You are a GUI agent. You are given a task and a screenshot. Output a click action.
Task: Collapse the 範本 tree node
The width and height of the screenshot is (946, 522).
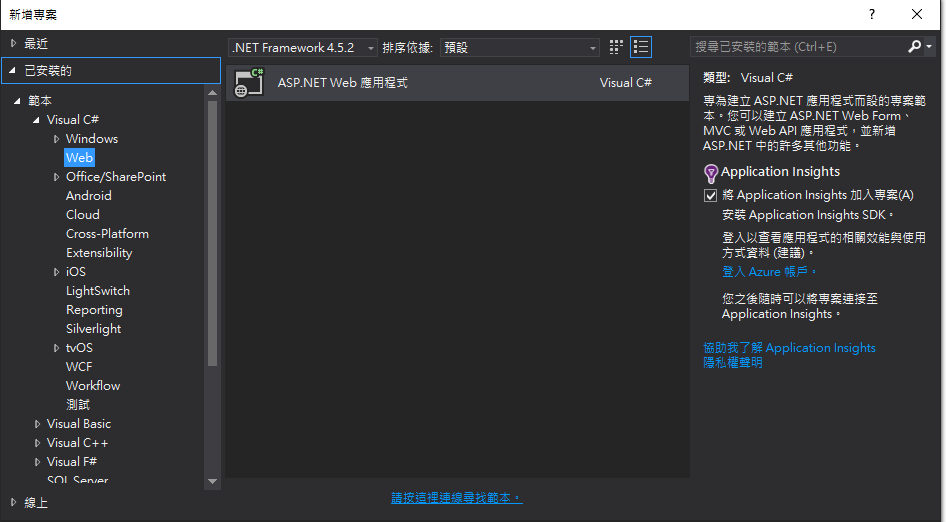point(17,101)
